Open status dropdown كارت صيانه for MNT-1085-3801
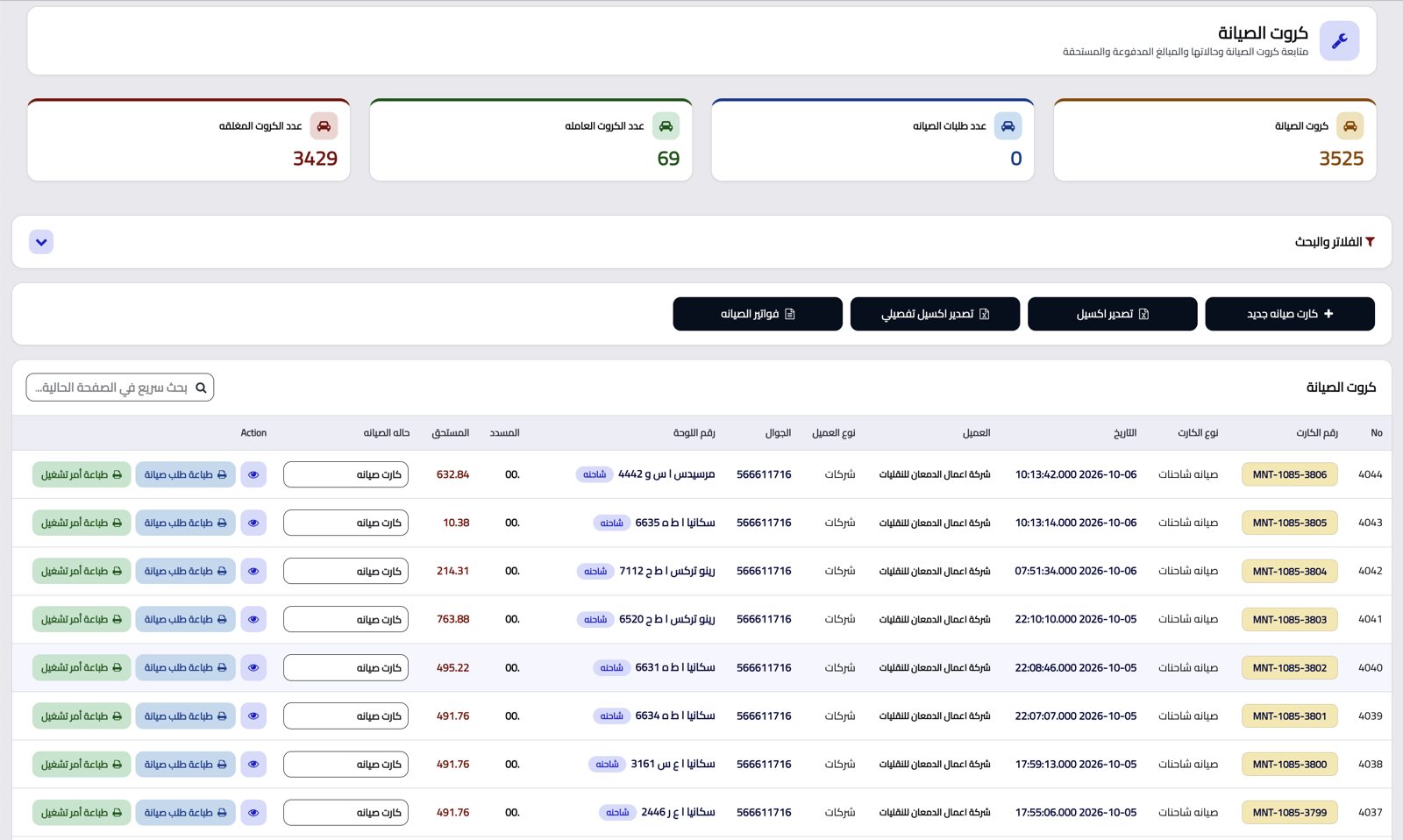The height and width of the screenshot is (840, 1403). click(x=346, y=715)
